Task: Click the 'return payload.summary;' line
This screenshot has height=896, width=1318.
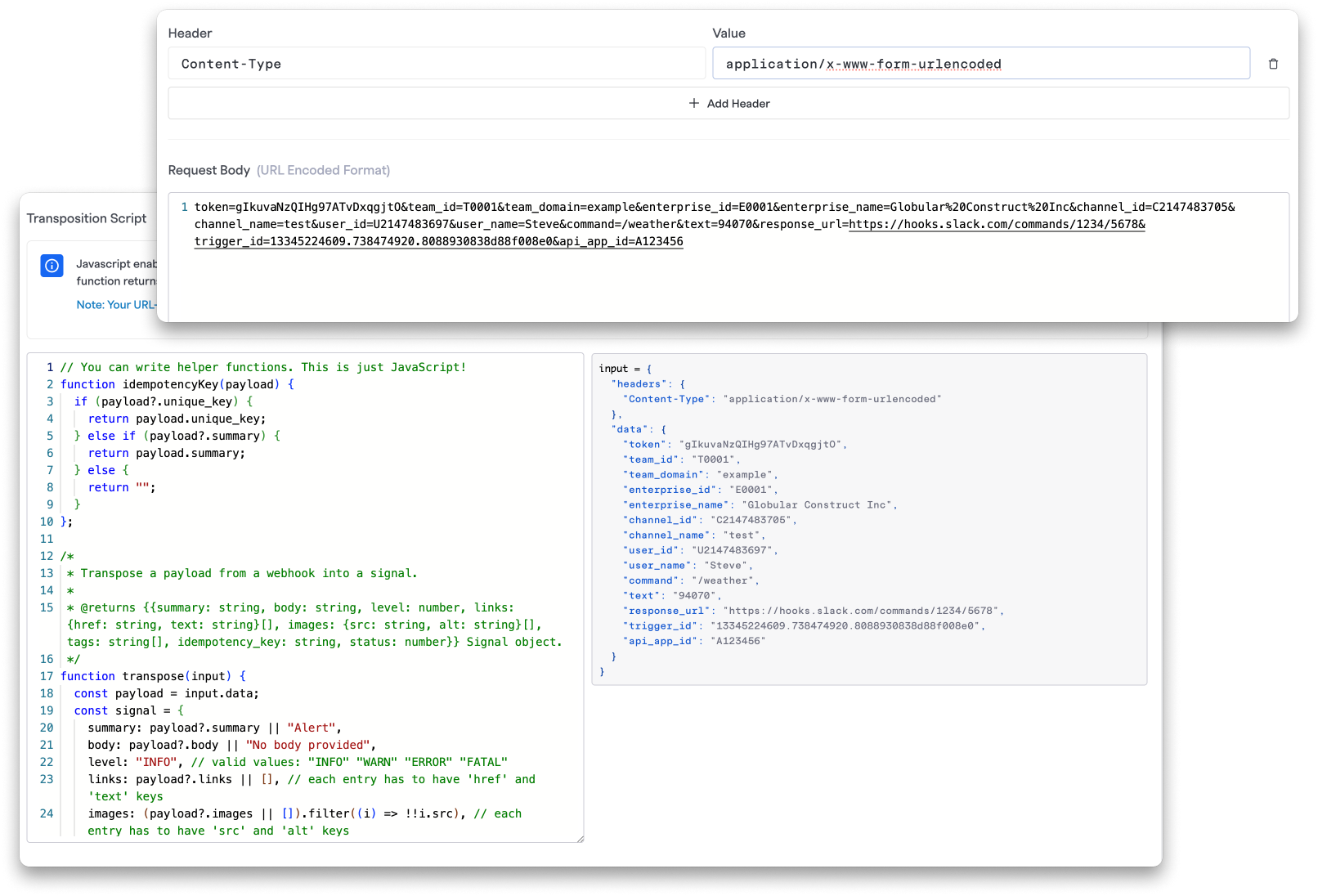Action: 167,453
